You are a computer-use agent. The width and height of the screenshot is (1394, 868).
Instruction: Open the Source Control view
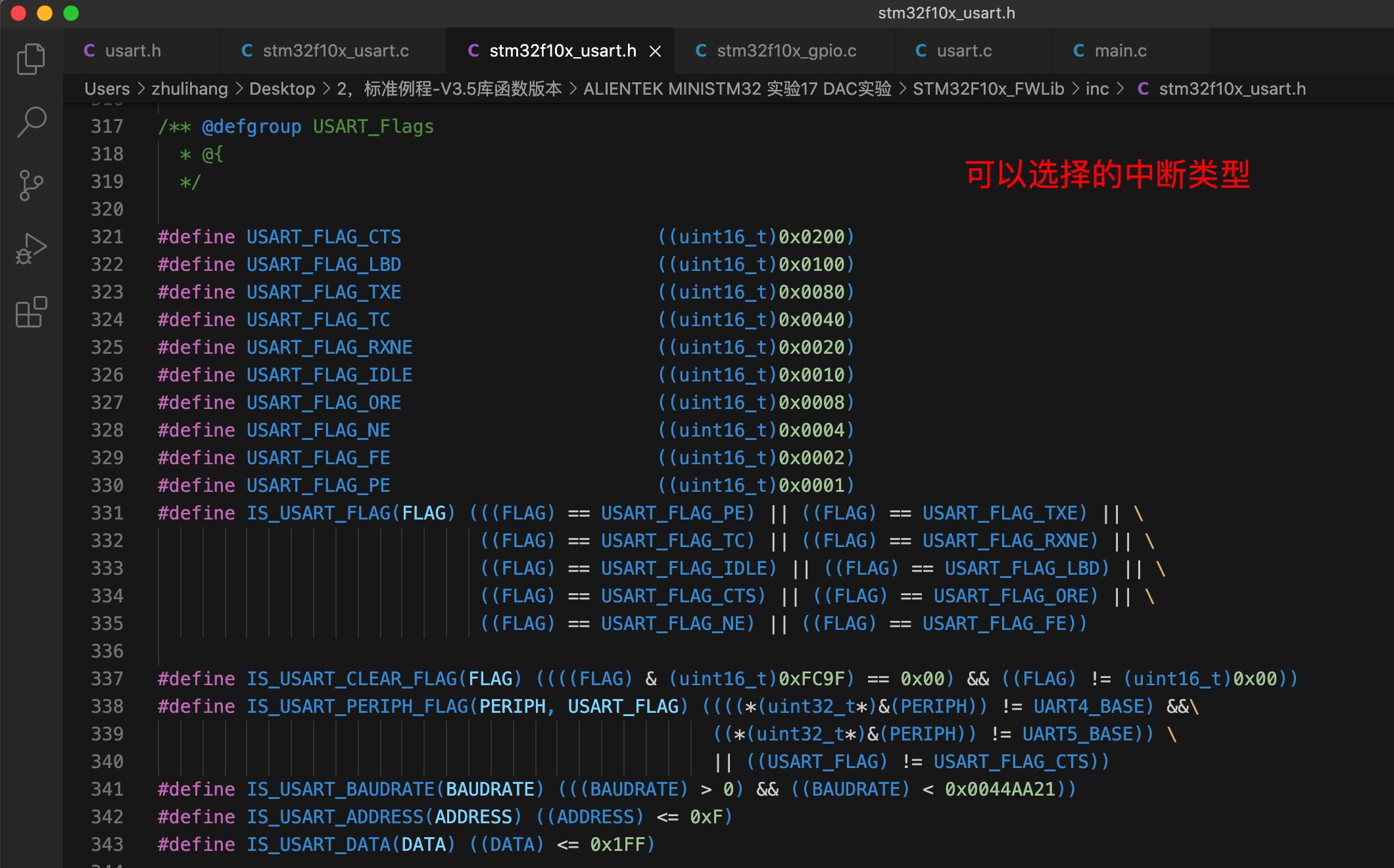(31, 185)
